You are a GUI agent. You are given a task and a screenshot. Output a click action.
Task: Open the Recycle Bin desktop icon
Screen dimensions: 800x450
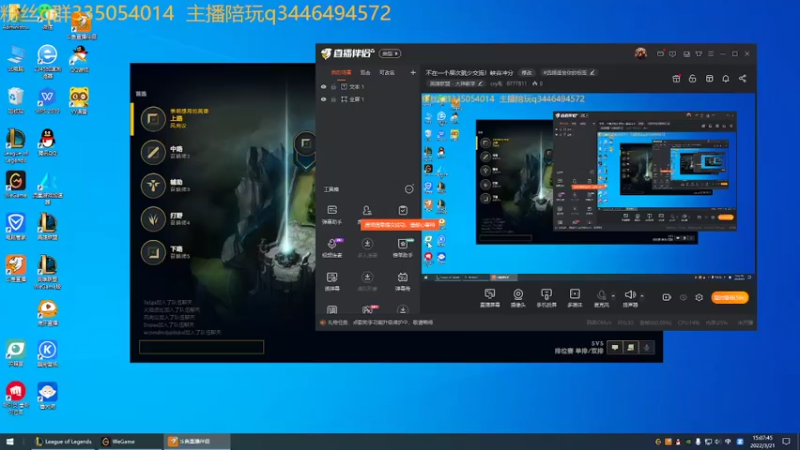pyautogui.click(x=16, y=100)
